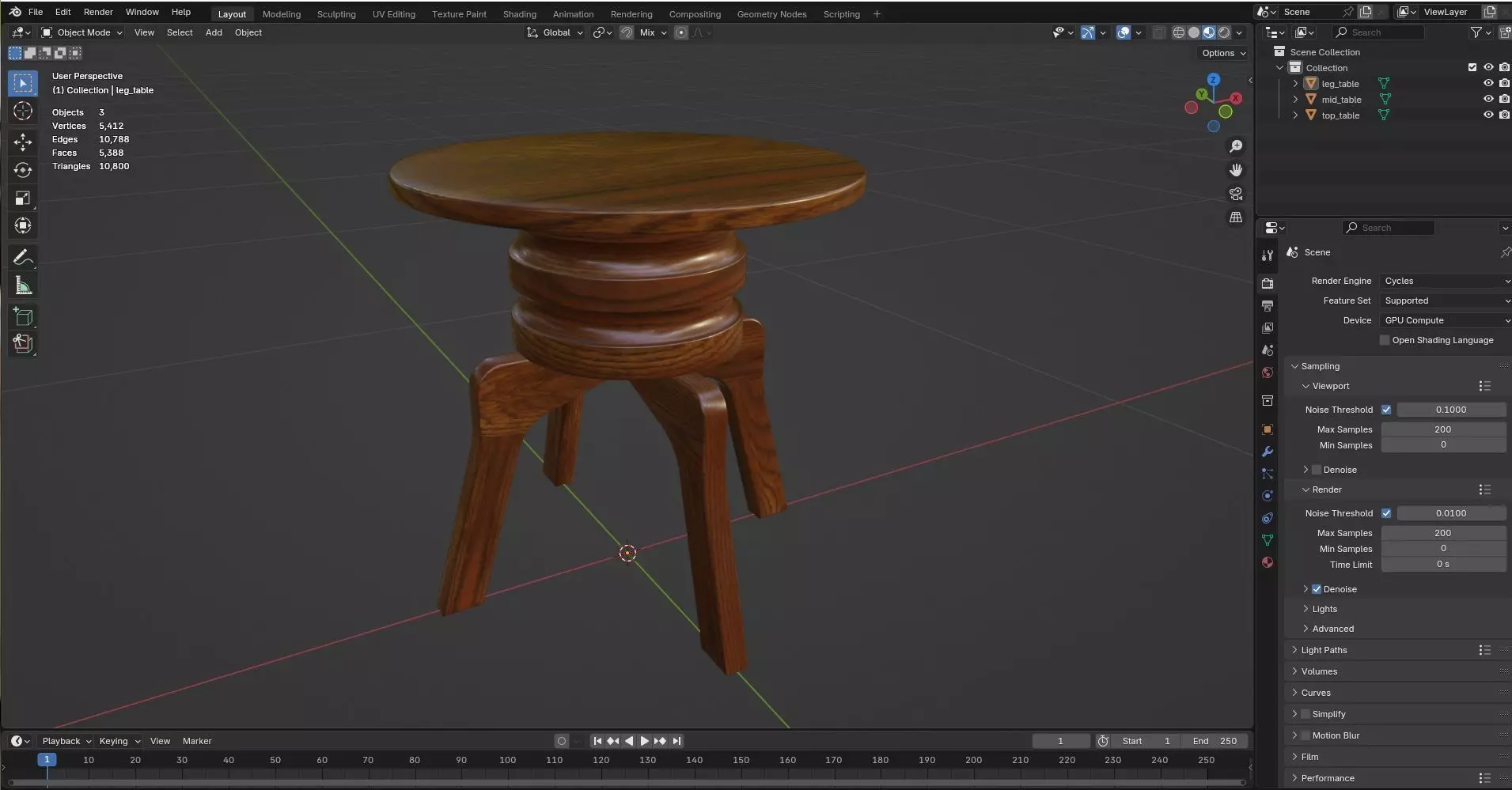Enable the Motion Blur checkbox
This screenshot has height=790, width=1512.
pos(1305,735)
